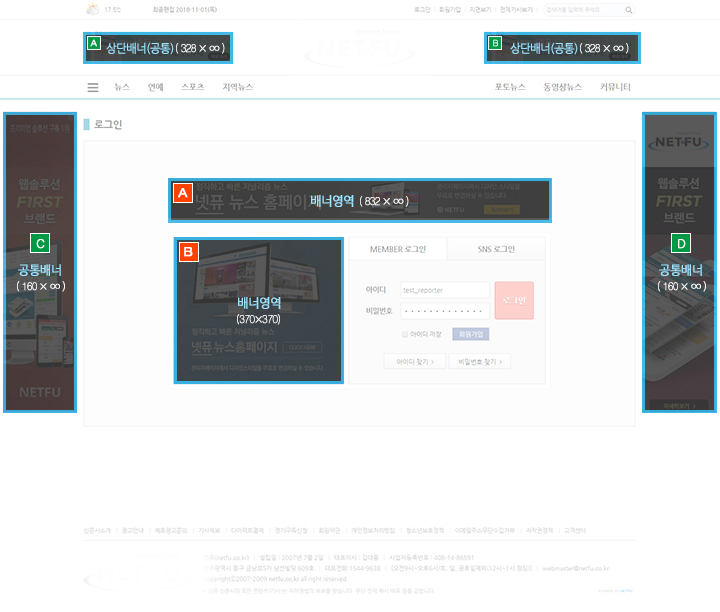Check the 아이디 저장 checkbox

pyautogui.click(x=404, y=334)
